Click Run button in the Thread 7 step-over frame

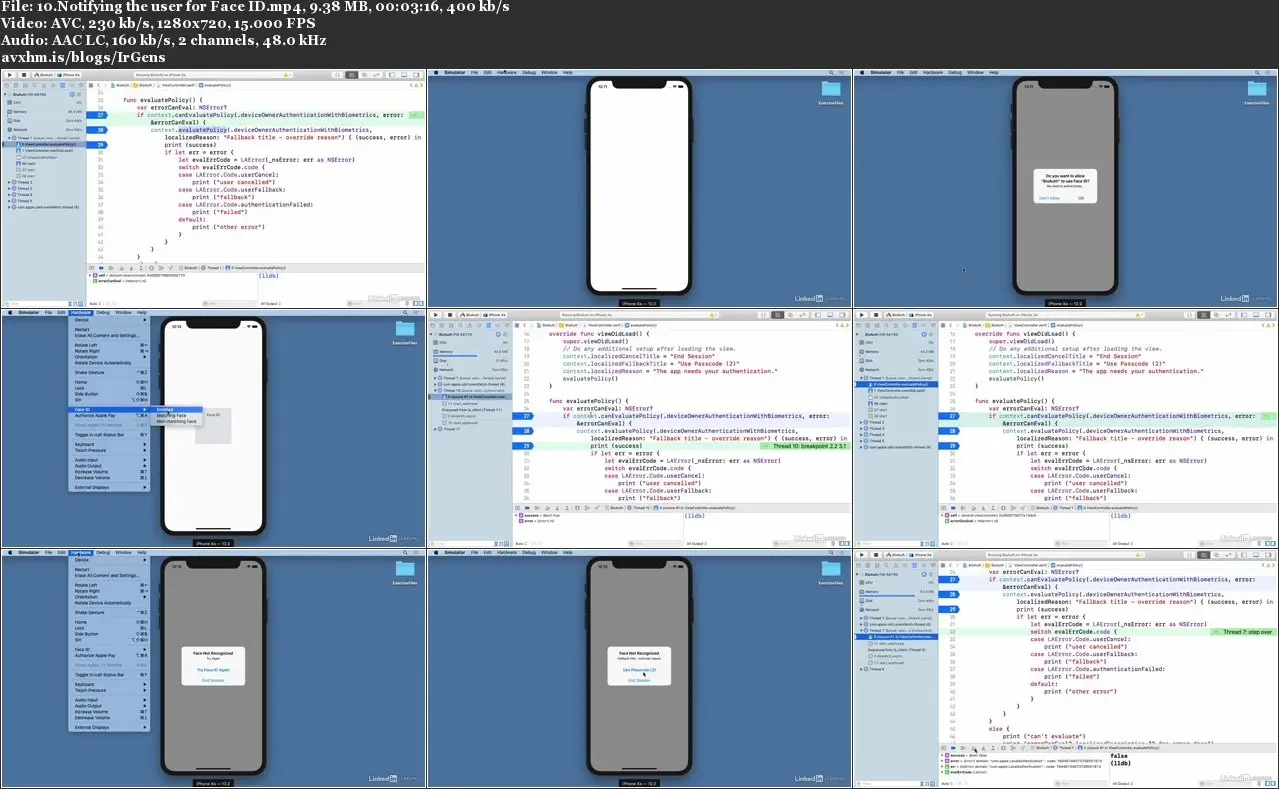tap(862, 555)
